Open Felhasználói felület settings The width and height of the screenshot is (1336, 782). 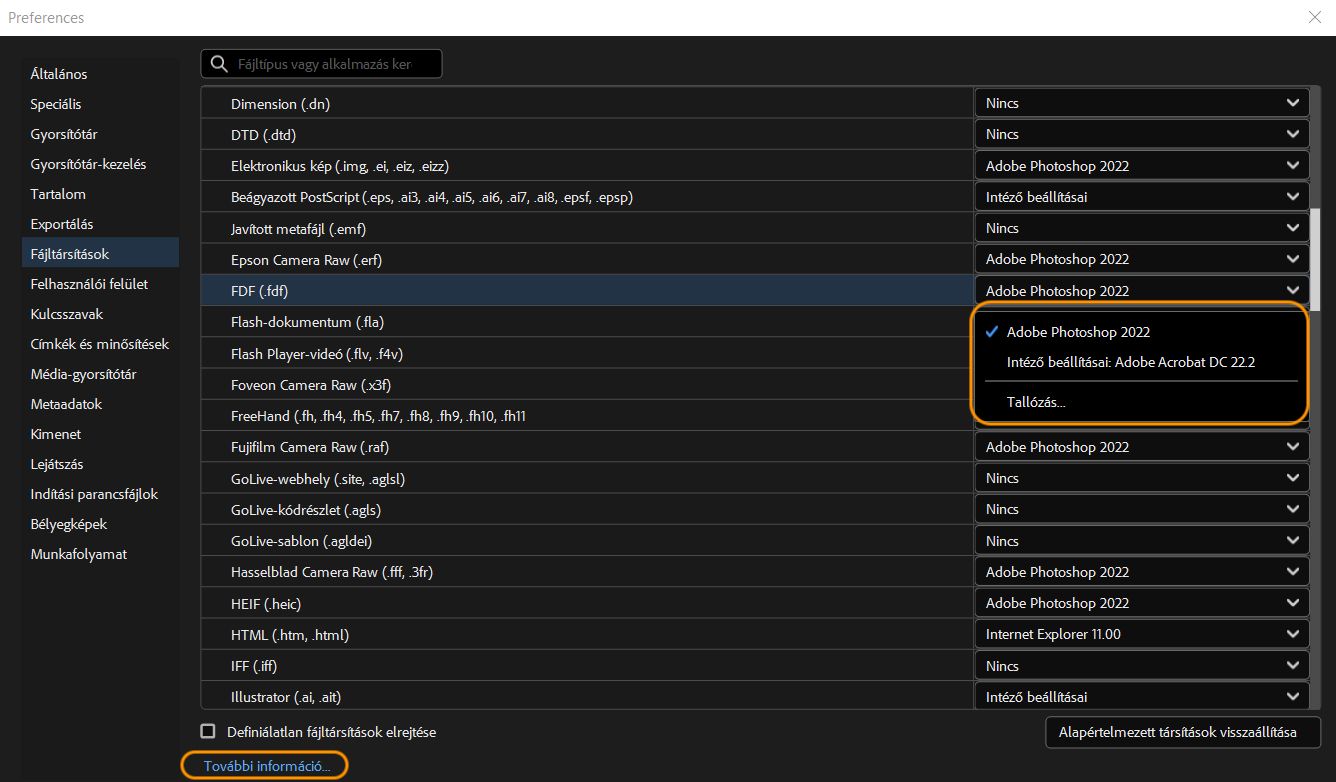89,284
